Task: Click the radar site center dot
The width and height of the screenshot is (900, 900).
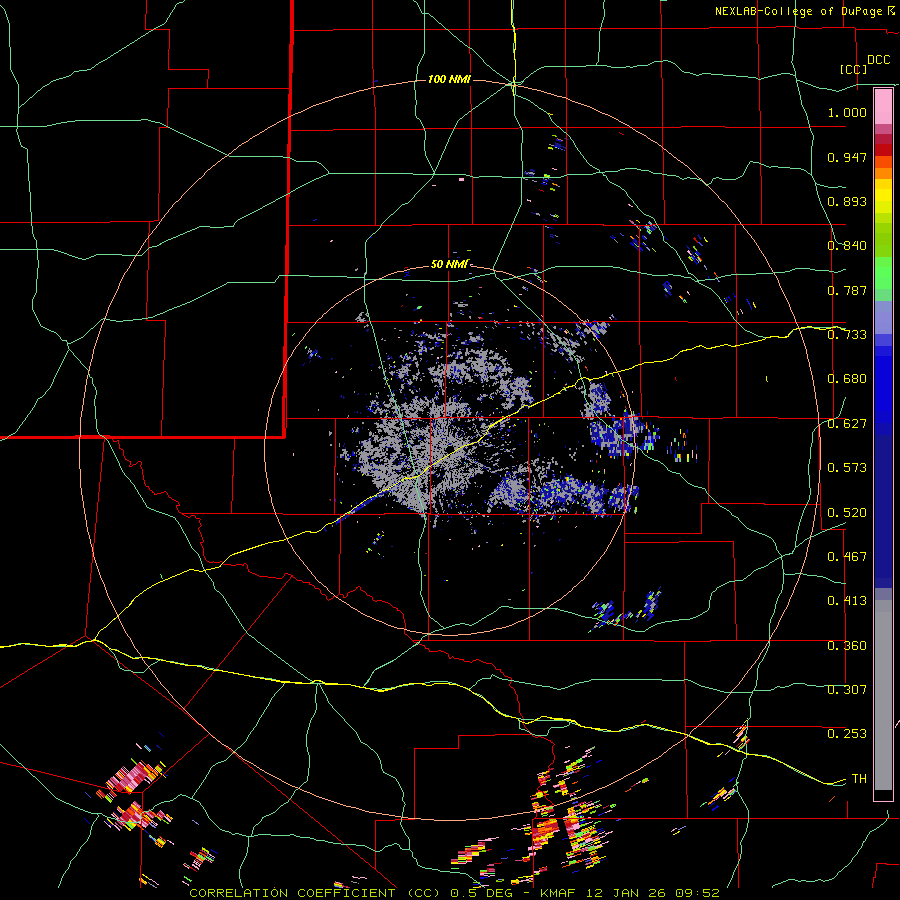Action: tap(449, 449)
